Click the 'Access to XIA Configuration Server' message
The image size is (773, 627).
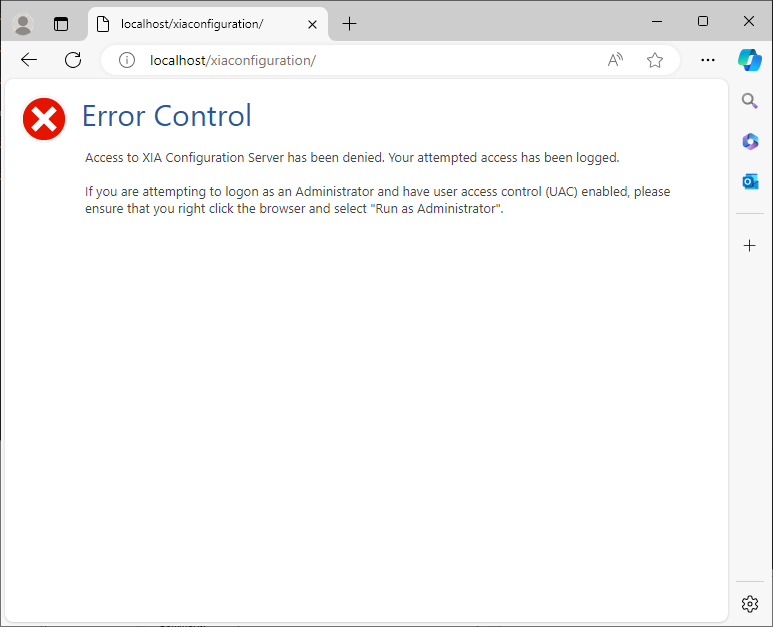click(352, 158)
